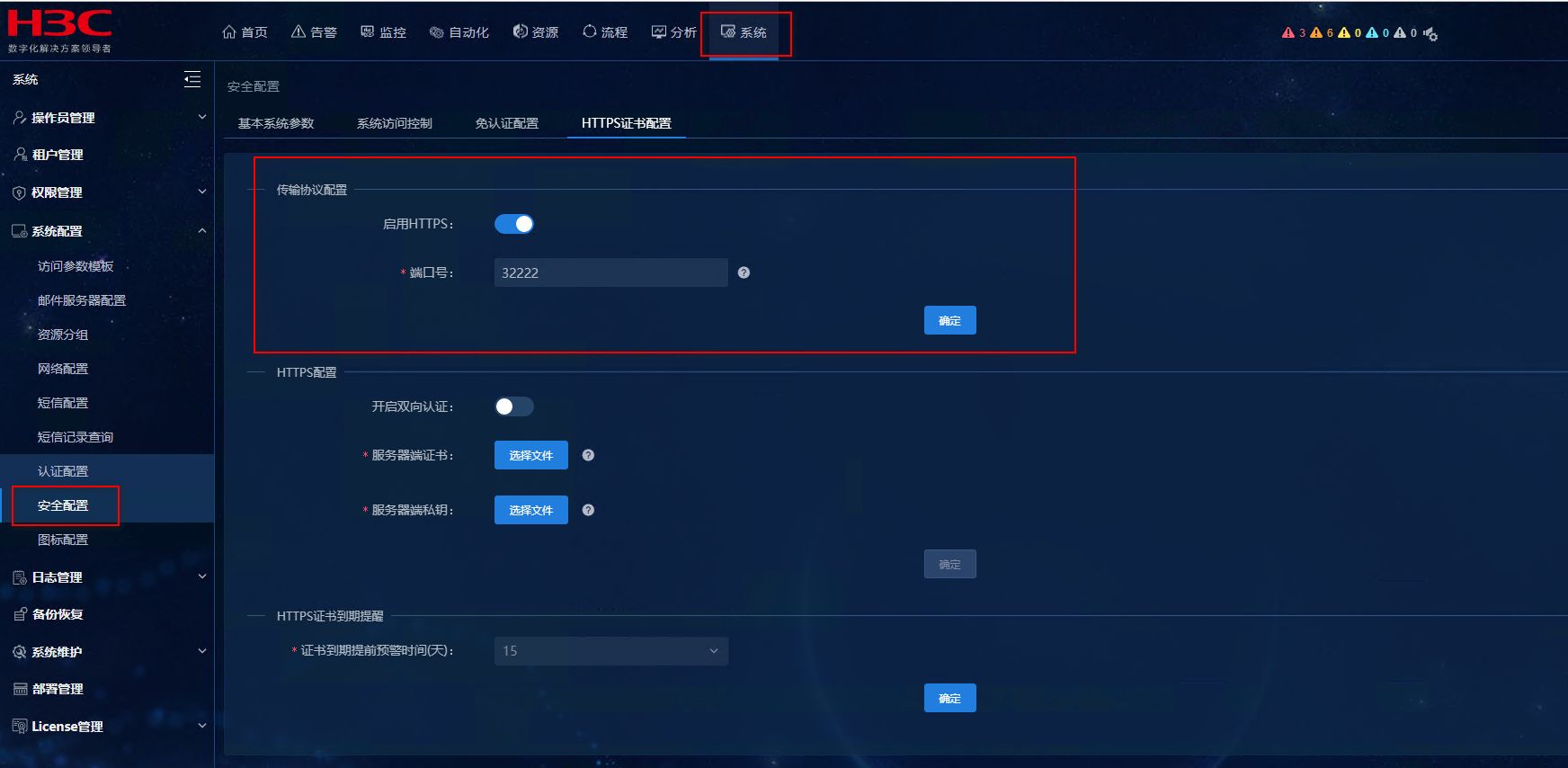Open the 系统 top navigation menu
The height and width of the screenshot is (768, 1568).
point(744,32)
